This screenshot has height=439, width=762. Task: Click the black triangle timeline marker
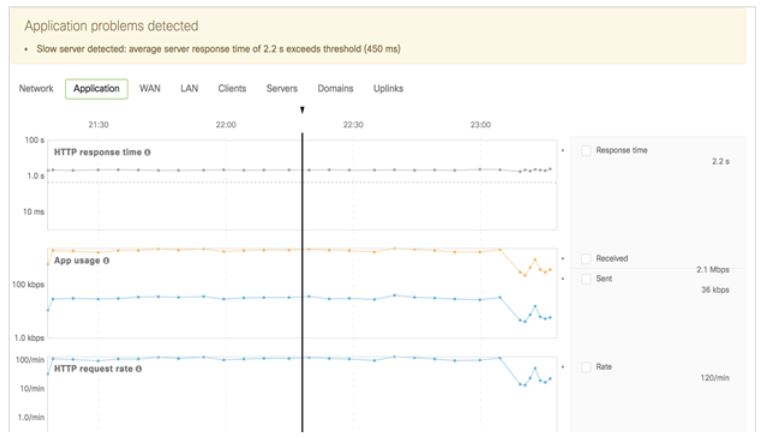(302, 110)
